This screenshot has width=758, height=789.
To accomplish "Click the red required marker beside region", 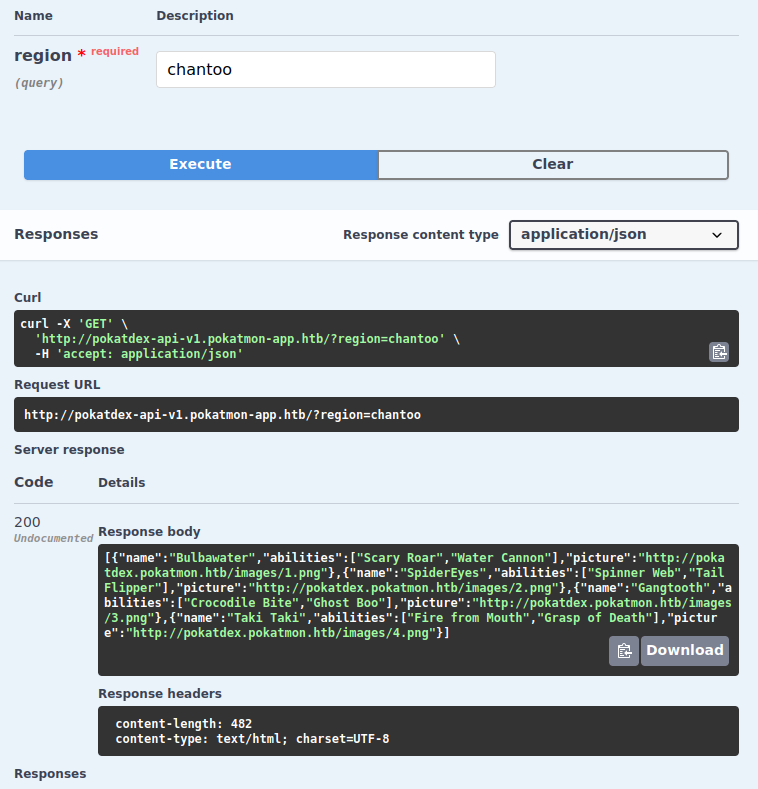I will tap(109, 52).
